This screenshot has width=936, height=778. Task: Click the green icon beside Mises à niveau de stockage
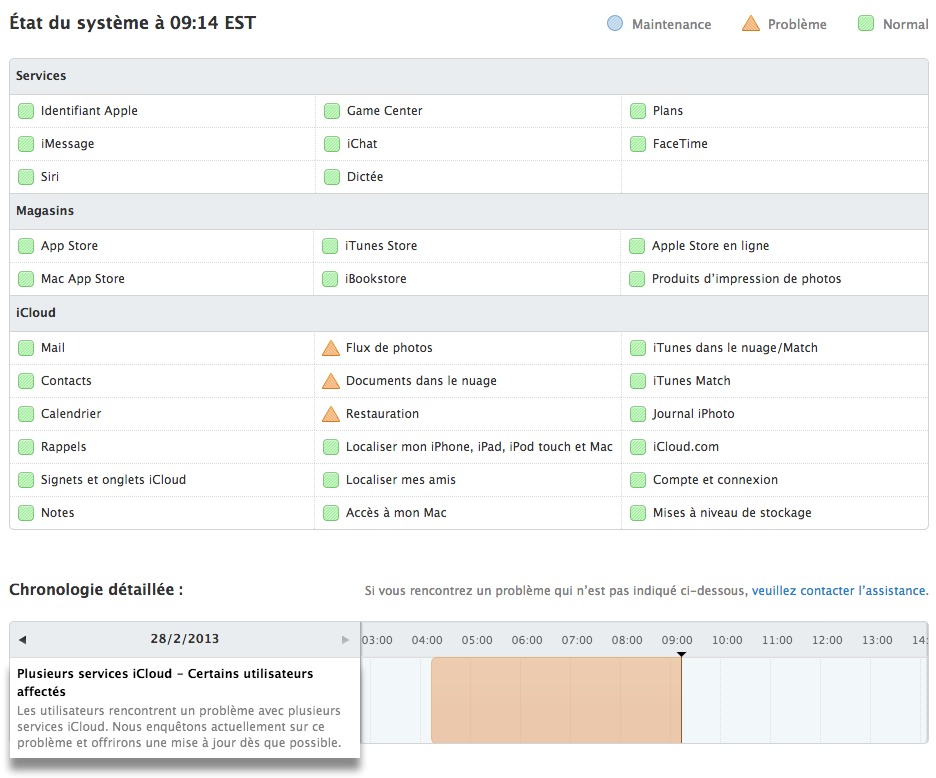coord(638,513)
